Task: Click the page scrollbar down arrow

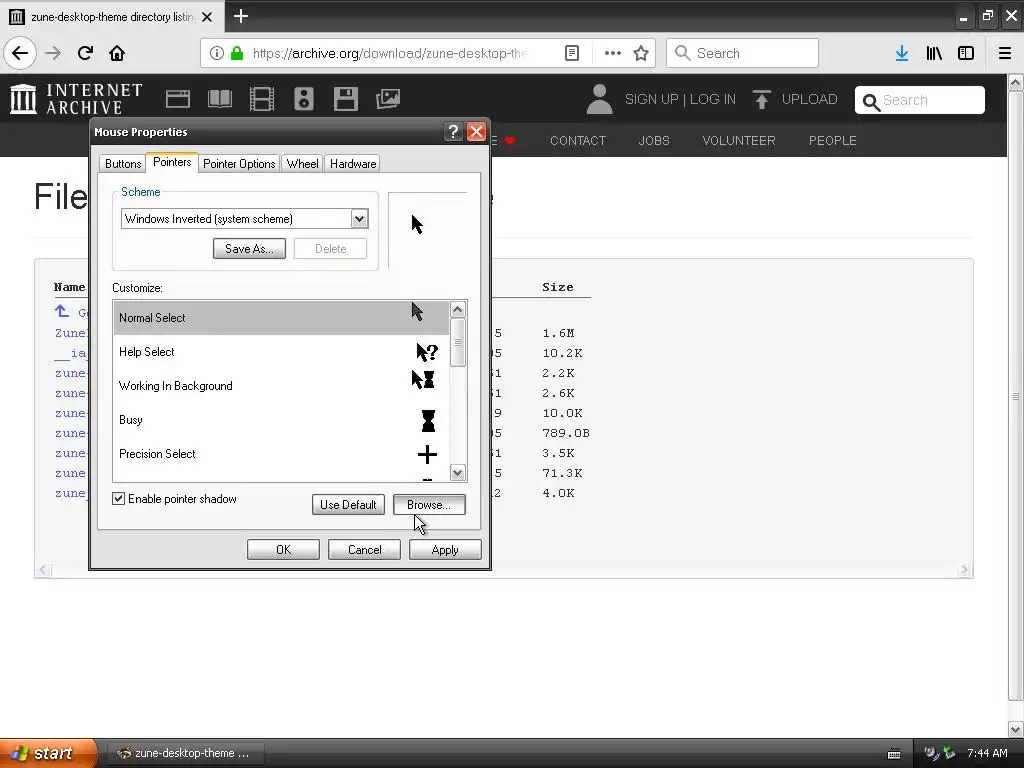Action: (1016, 728)
